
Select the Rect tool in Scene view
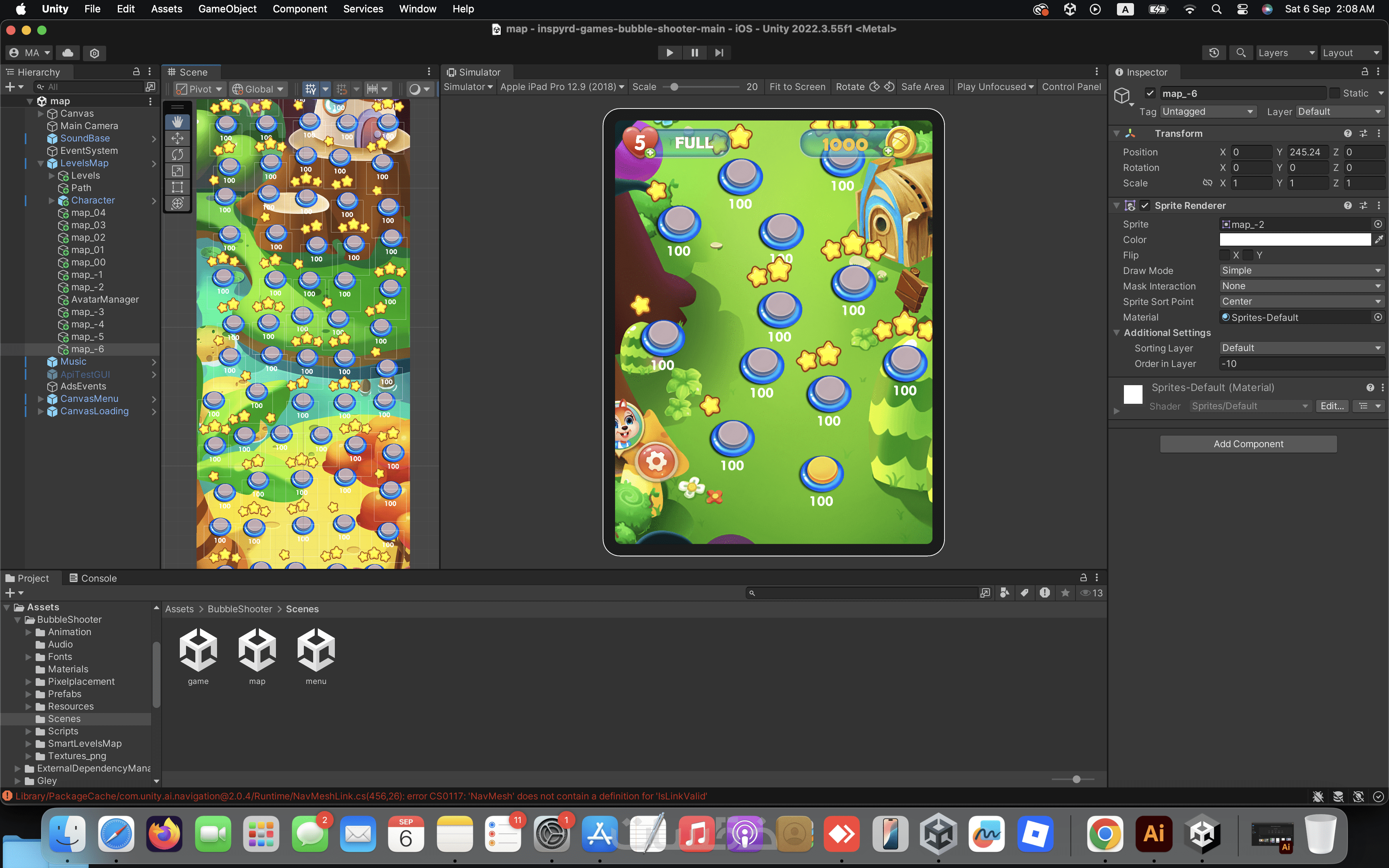click(x=178, y=187)
